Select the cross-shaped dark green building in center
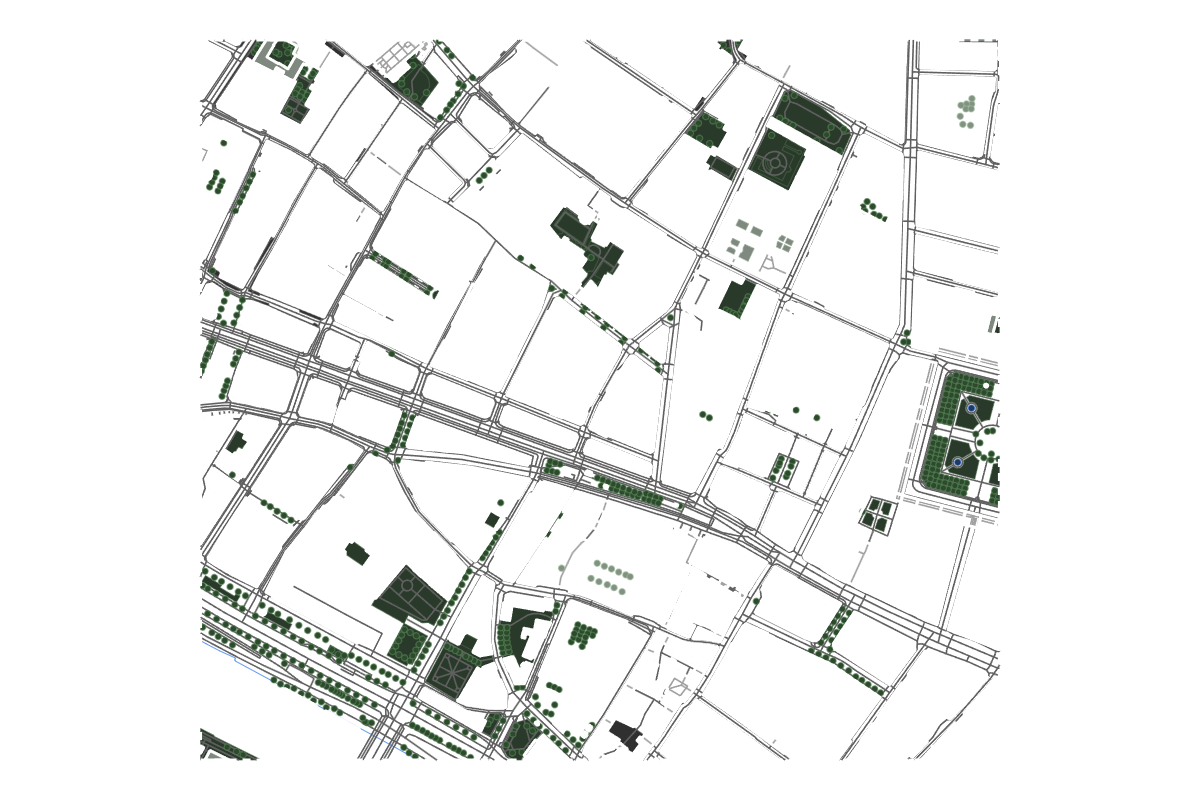The image size is (1200, 800). click(589, 246)
